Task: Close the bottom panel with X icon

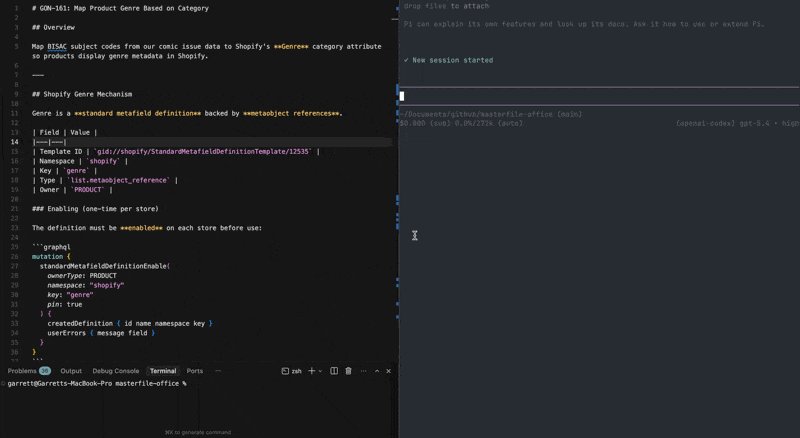Action: 389,371
